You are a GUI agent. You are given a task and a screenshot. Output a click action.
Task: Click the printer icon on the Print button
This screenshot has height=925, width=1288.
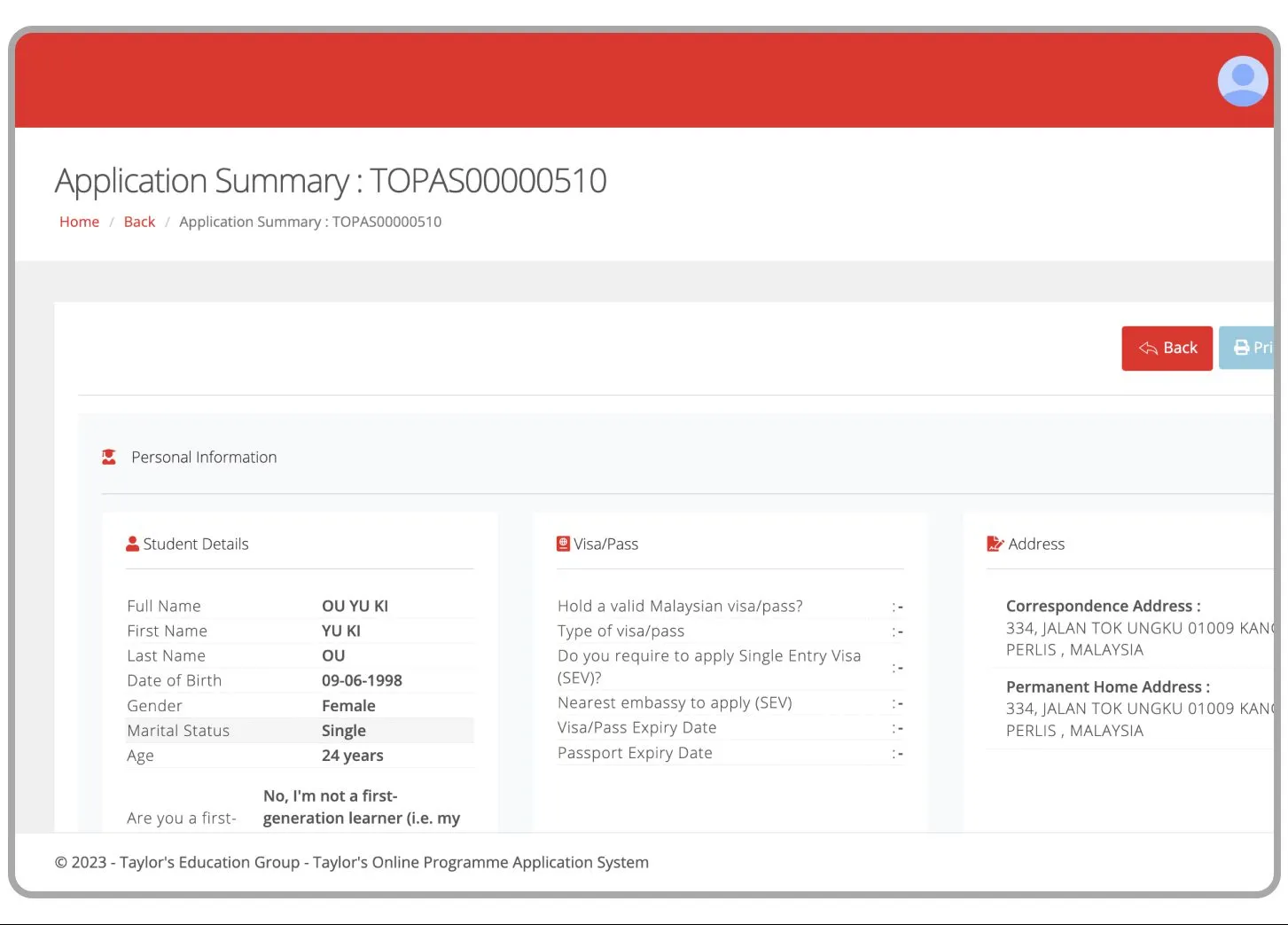coord(1240,348)
